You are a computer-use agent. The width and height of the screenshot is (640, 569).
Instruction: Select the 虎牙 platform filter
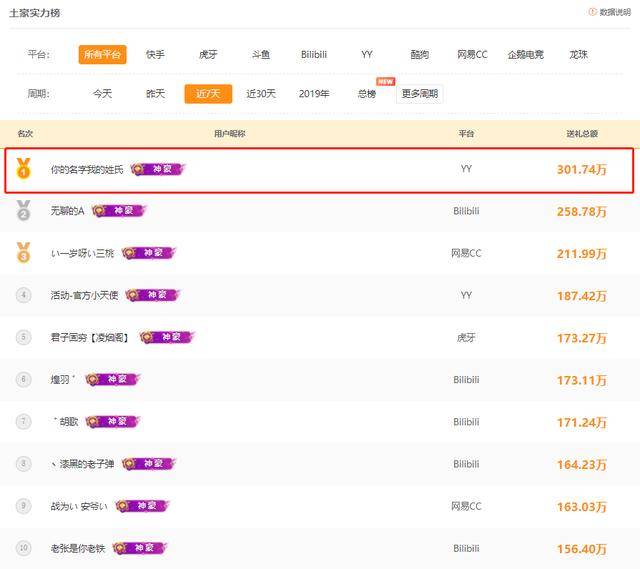coord(208,55)
